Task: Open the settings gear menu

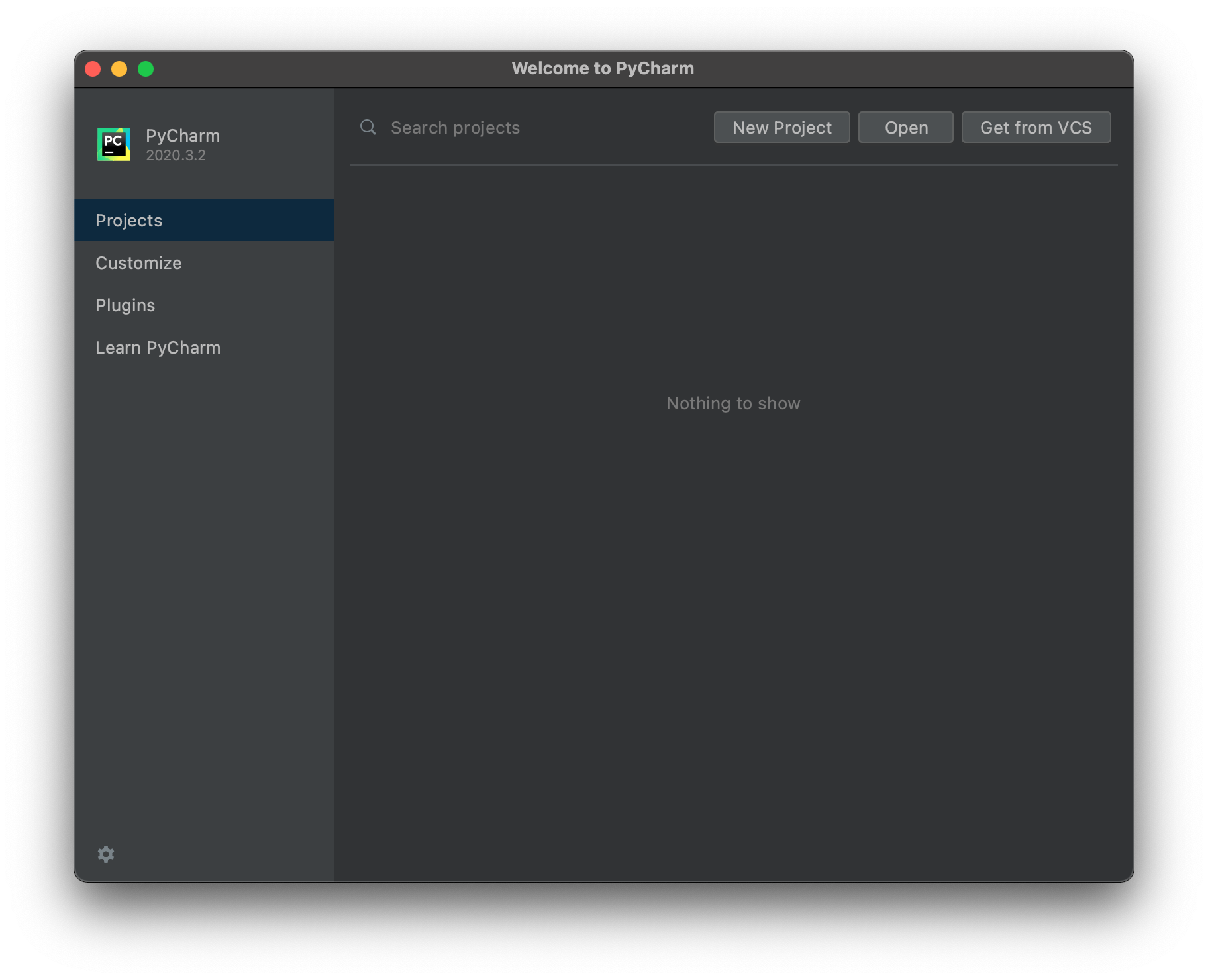Action: (x=106, y=854)
